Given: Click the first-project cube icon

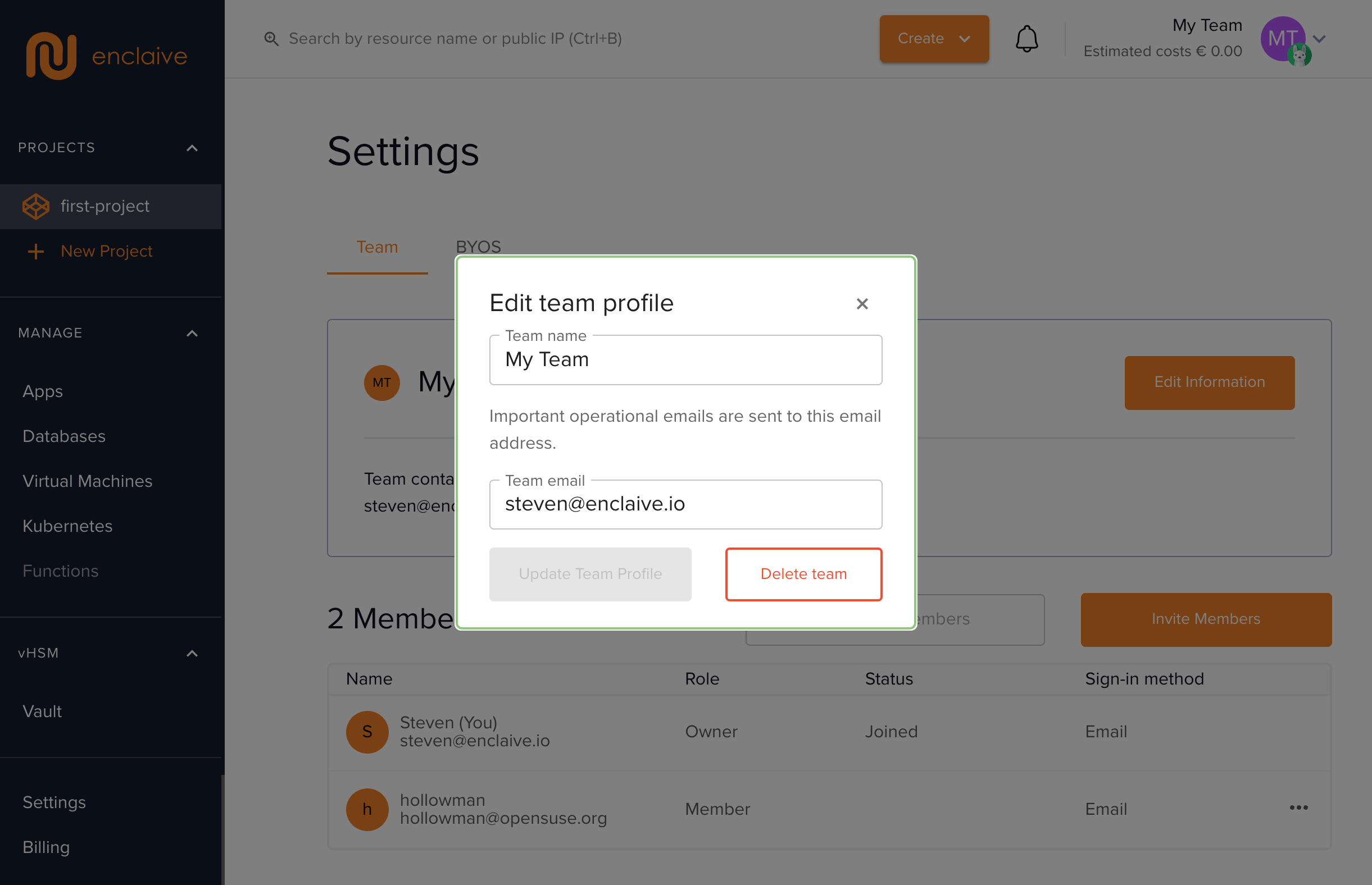Looking at the screenshot, I should pyautogui.click(x=35, y=206).
